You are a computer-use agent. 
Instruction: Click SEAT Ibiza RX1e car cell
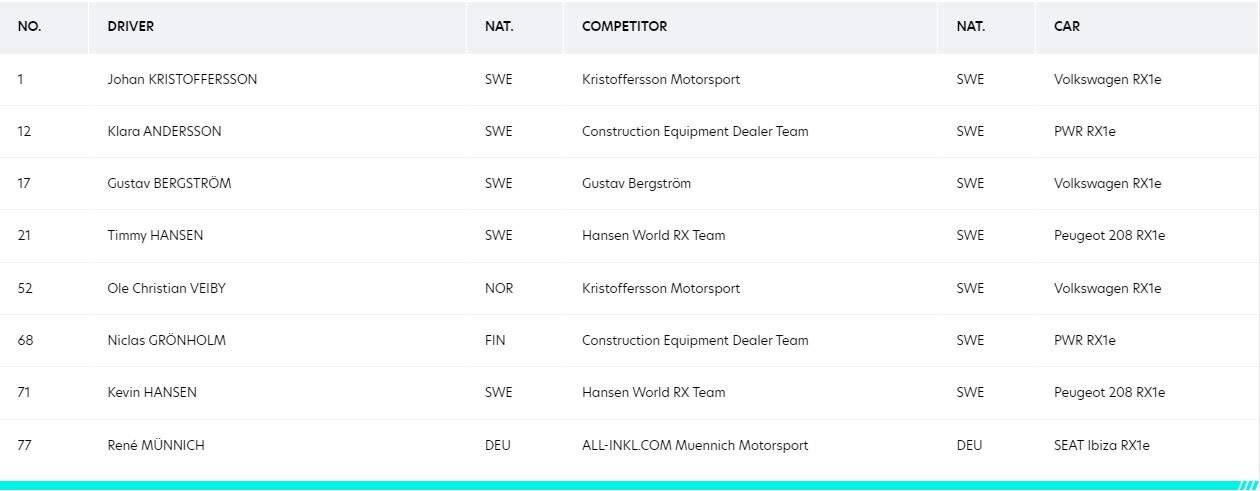coord(1102,445)
